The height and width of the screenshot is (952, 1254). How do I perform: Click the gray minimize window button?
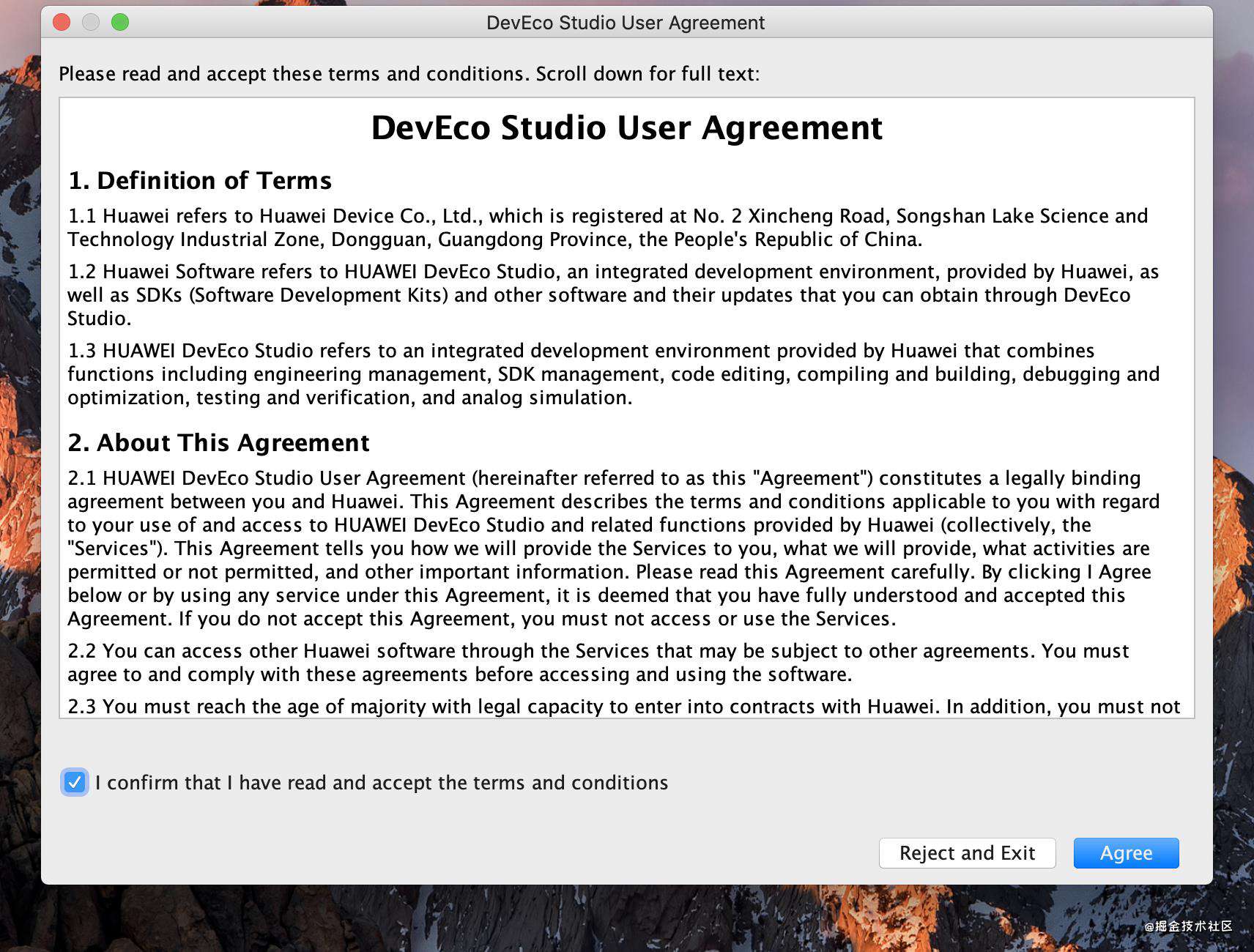click(91, 23)
